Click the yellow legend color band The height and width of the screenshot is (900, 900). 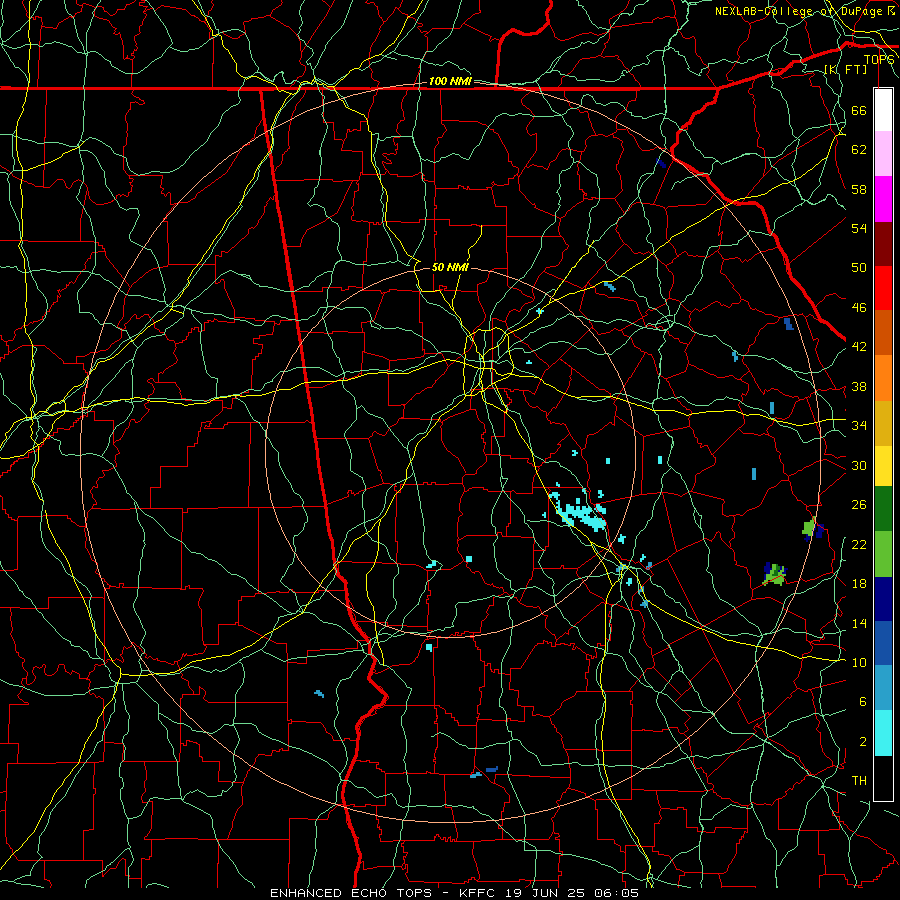click(883, 465)
